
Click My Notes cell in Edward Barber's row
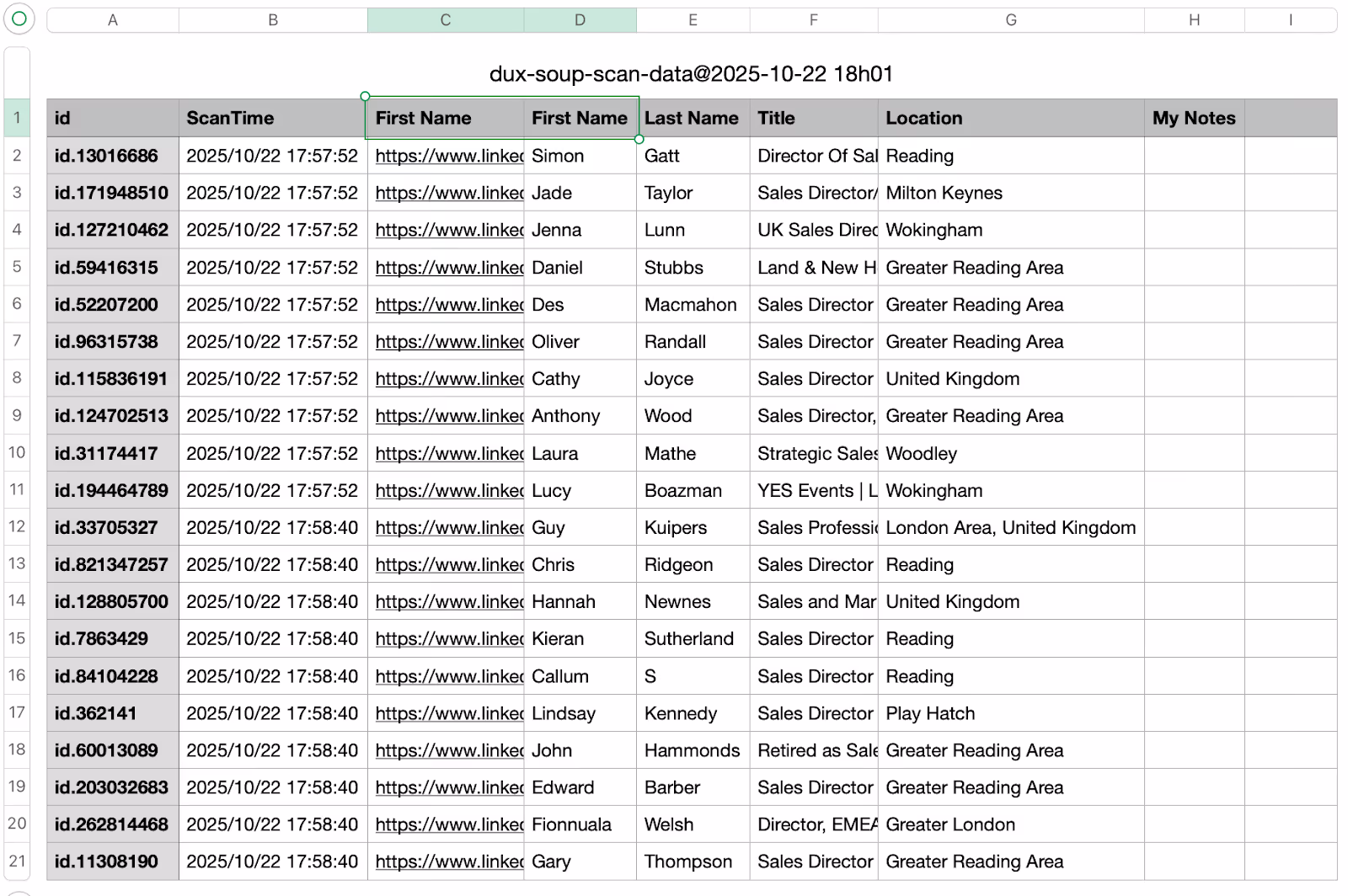[x=1195, y=787]
